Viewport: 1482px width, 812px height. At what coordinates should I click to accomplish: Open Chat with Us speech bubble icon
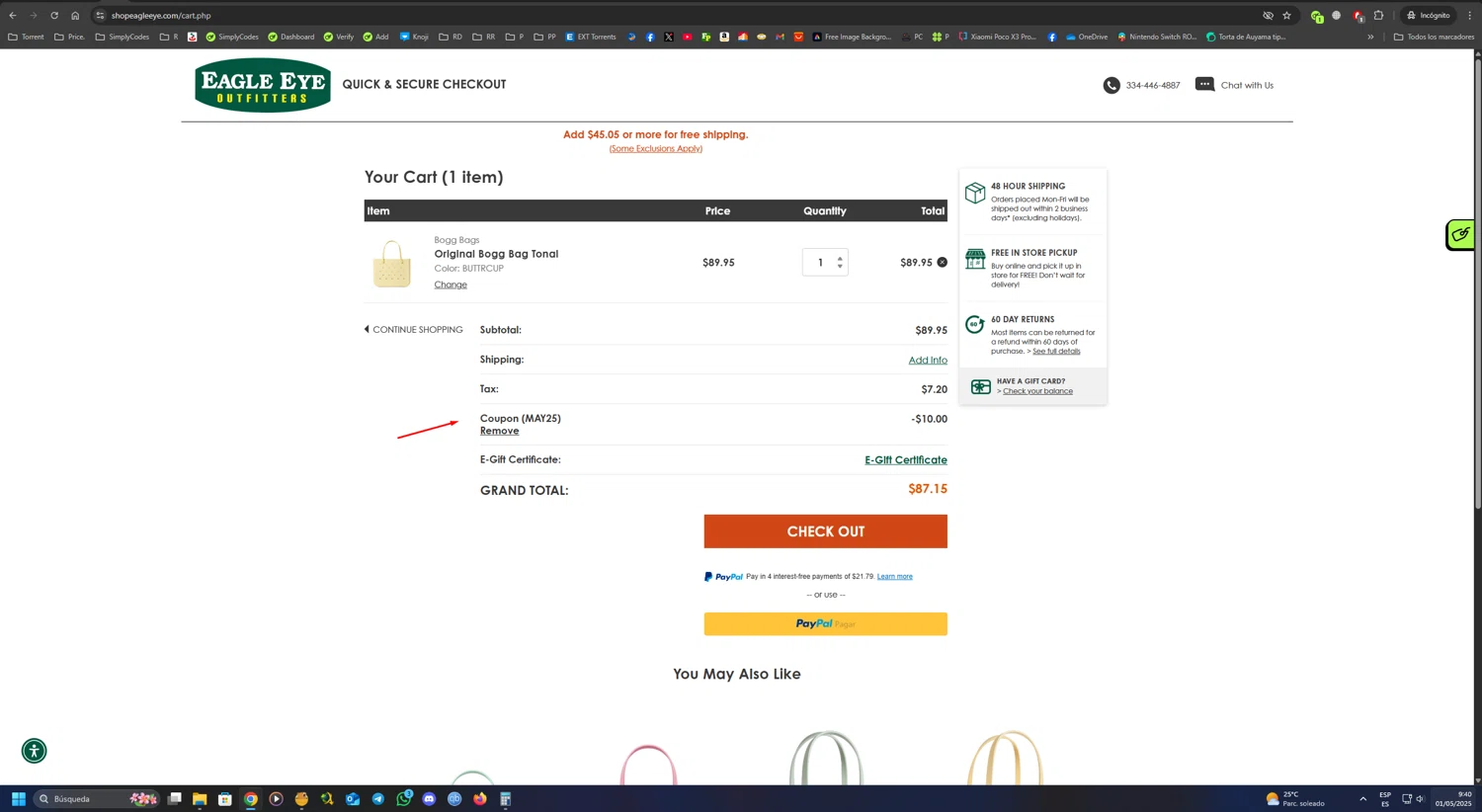pyautogui.click(x=1204, y=85)
